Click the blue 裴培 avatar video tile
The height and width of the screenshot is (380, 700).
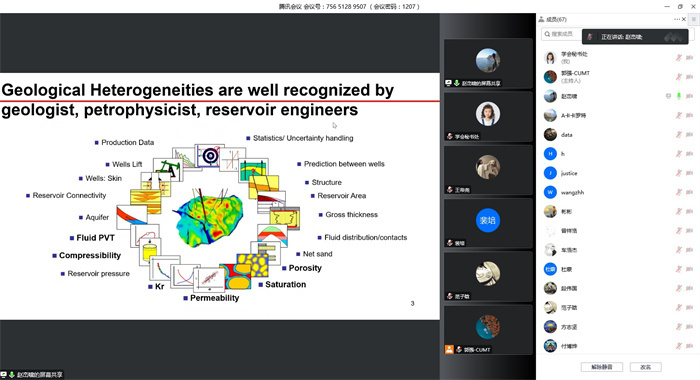(488, 223)
